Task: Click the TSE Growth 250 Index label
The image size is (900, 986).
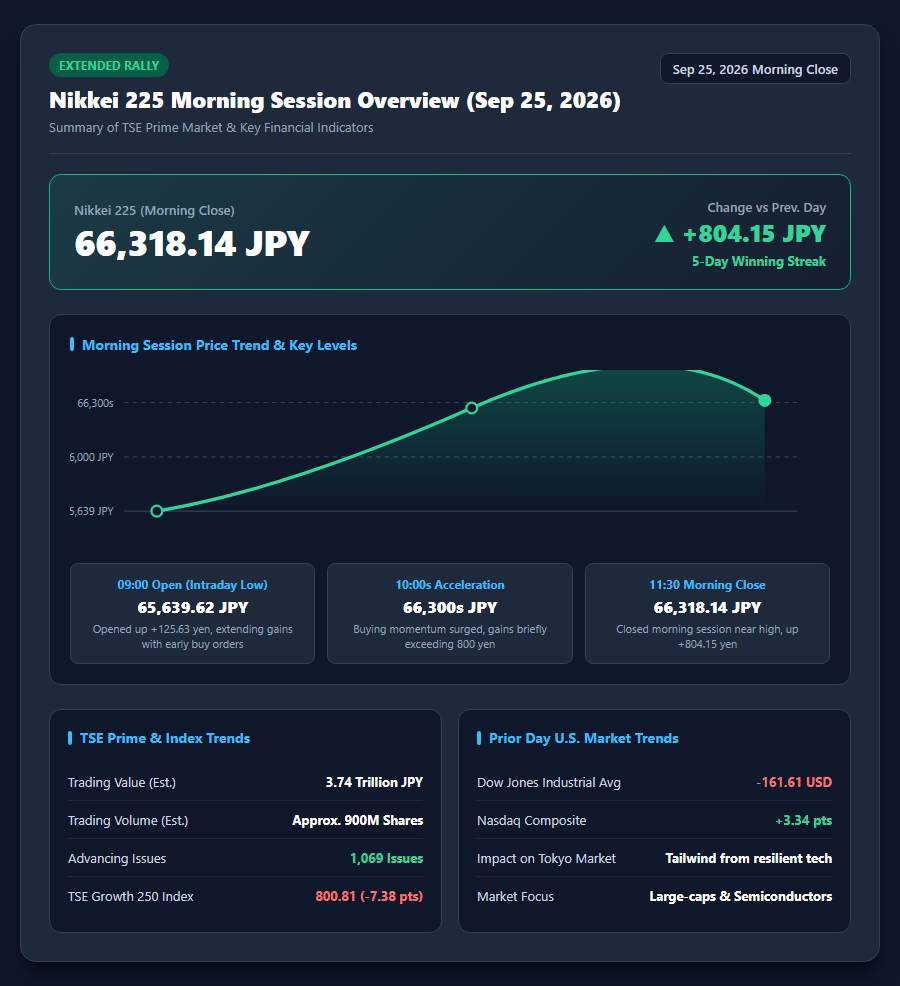Action: (131, 897)
